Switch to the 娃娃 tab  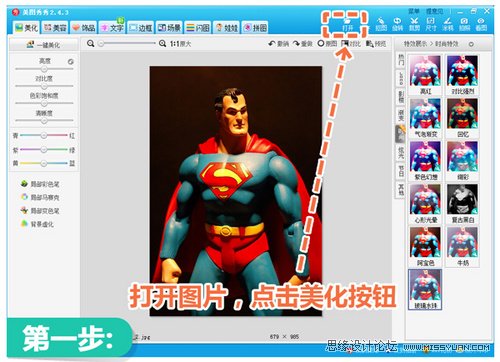pyautogui.click(x=227, y=27)
